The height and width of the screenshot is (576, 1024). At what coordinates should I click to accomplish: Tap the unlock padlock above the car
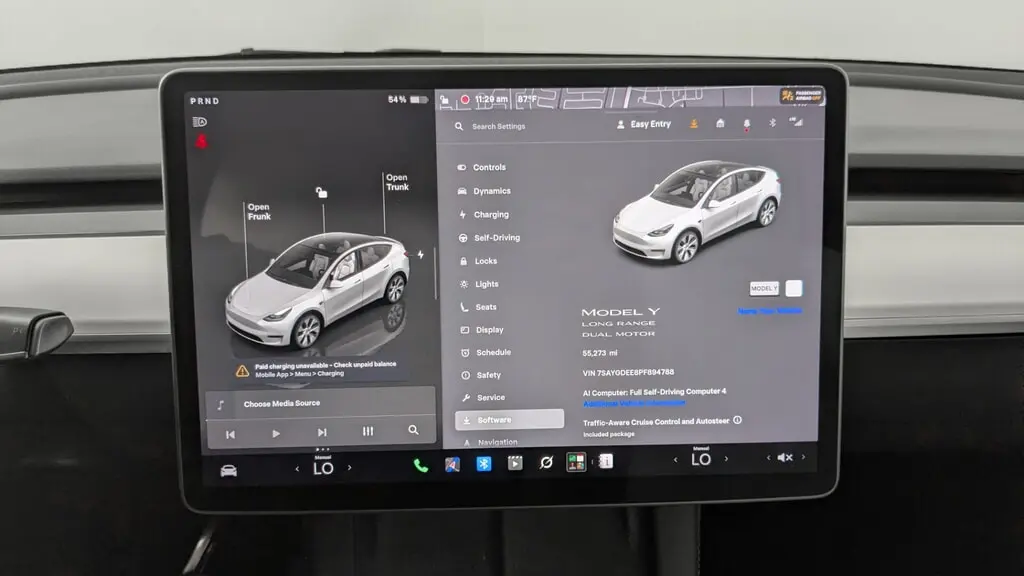pos(321,192)
